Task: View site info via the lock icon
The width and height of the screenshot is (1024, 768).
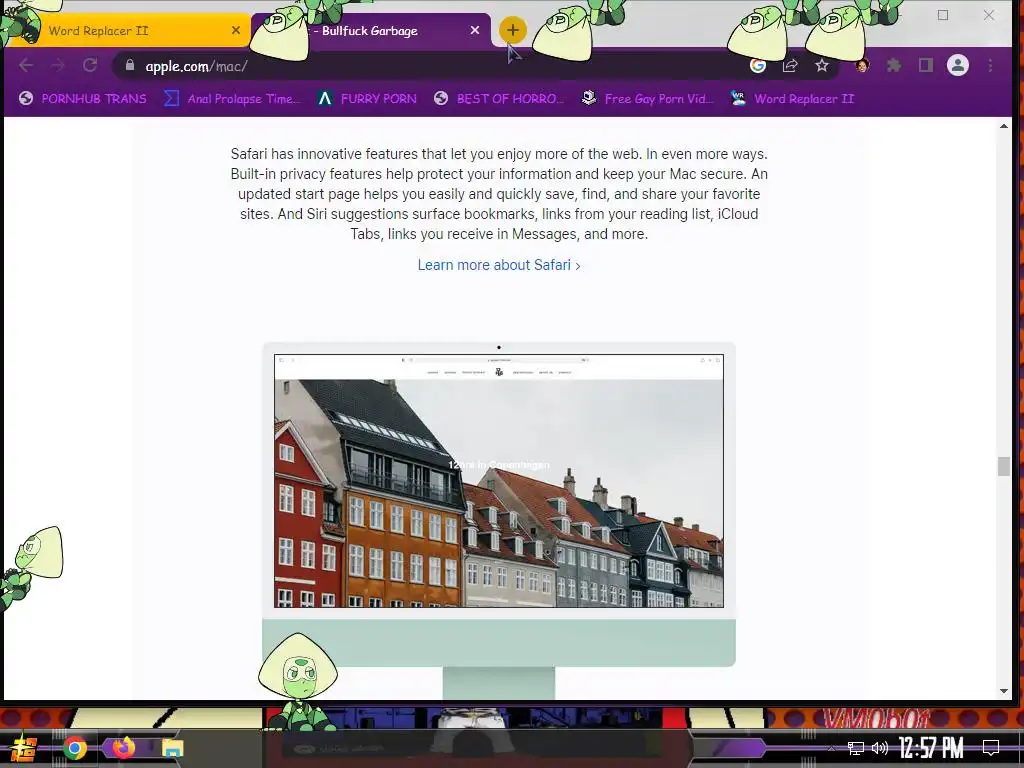Action: point(130,65)
